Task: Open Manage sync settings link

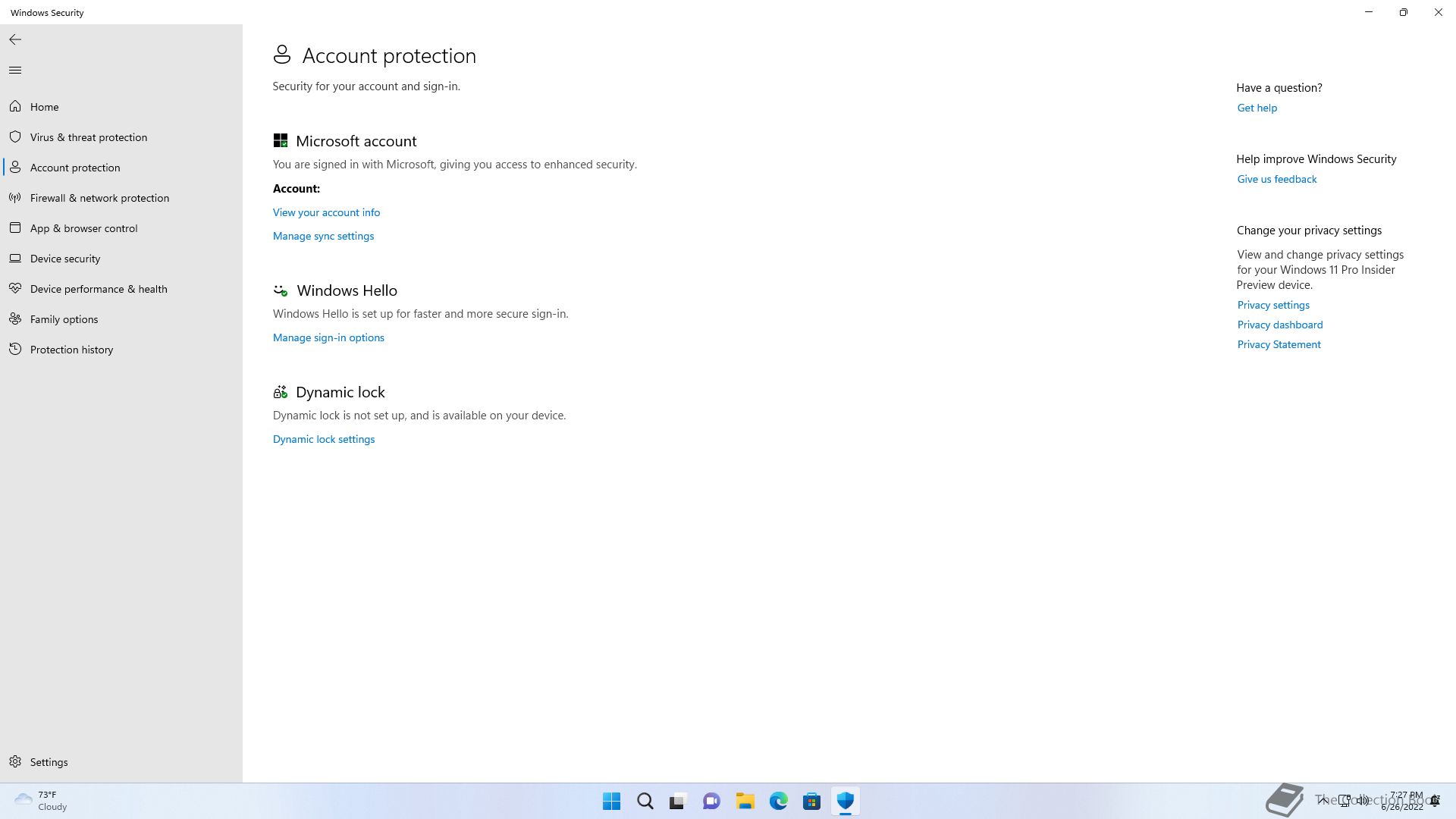Action: [x=323, y=236]
